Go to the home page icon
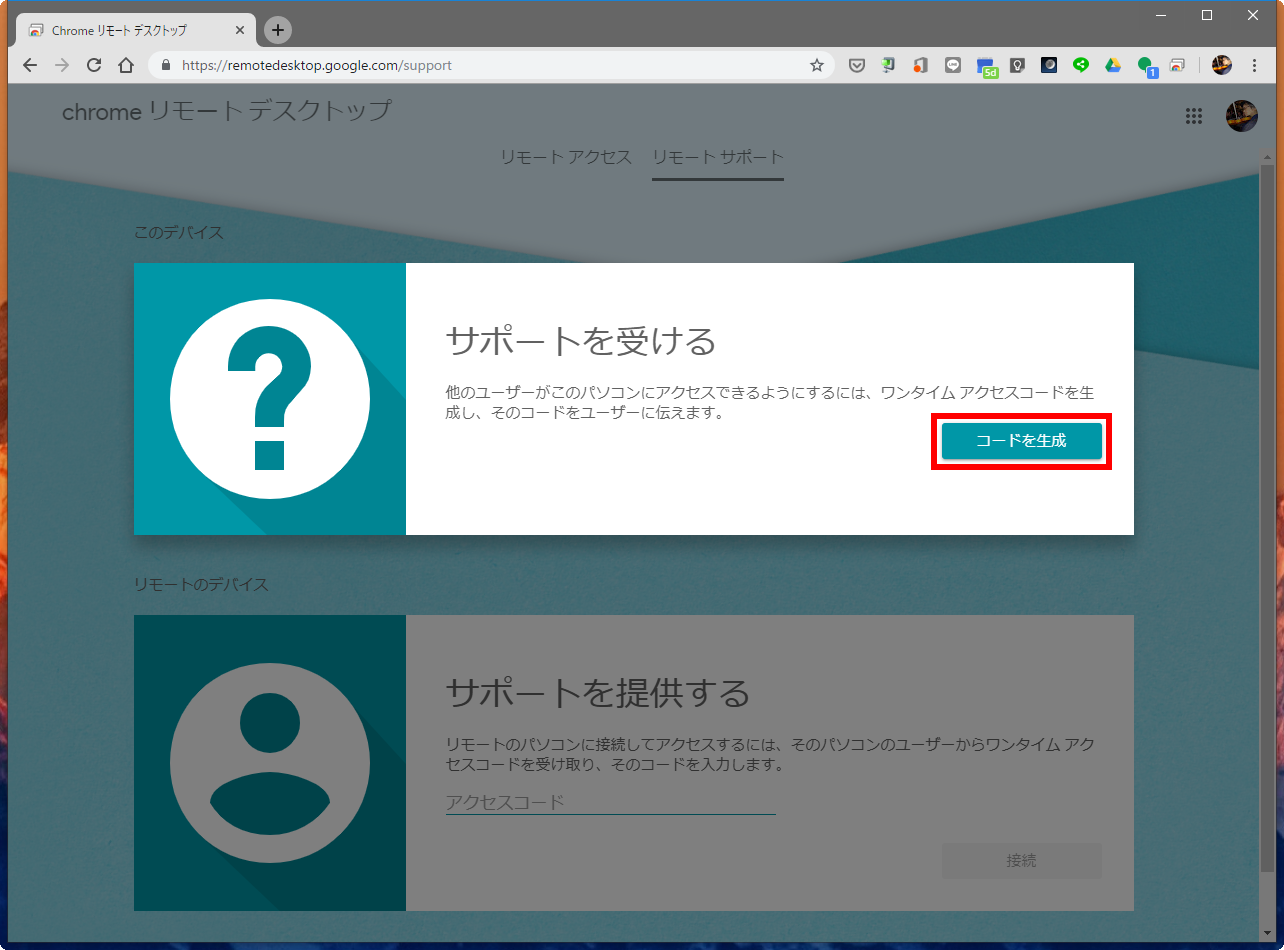This screenshot has width=1284, height=950. click(x=126, y=65)
